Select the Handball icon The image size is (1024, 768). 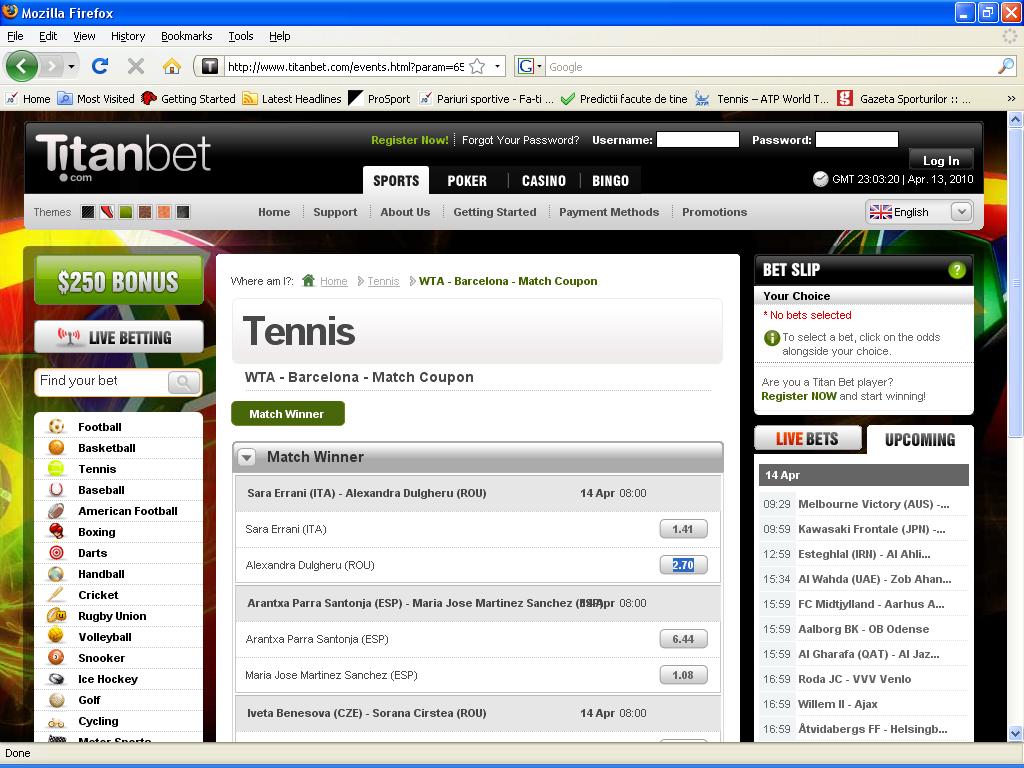57,573
